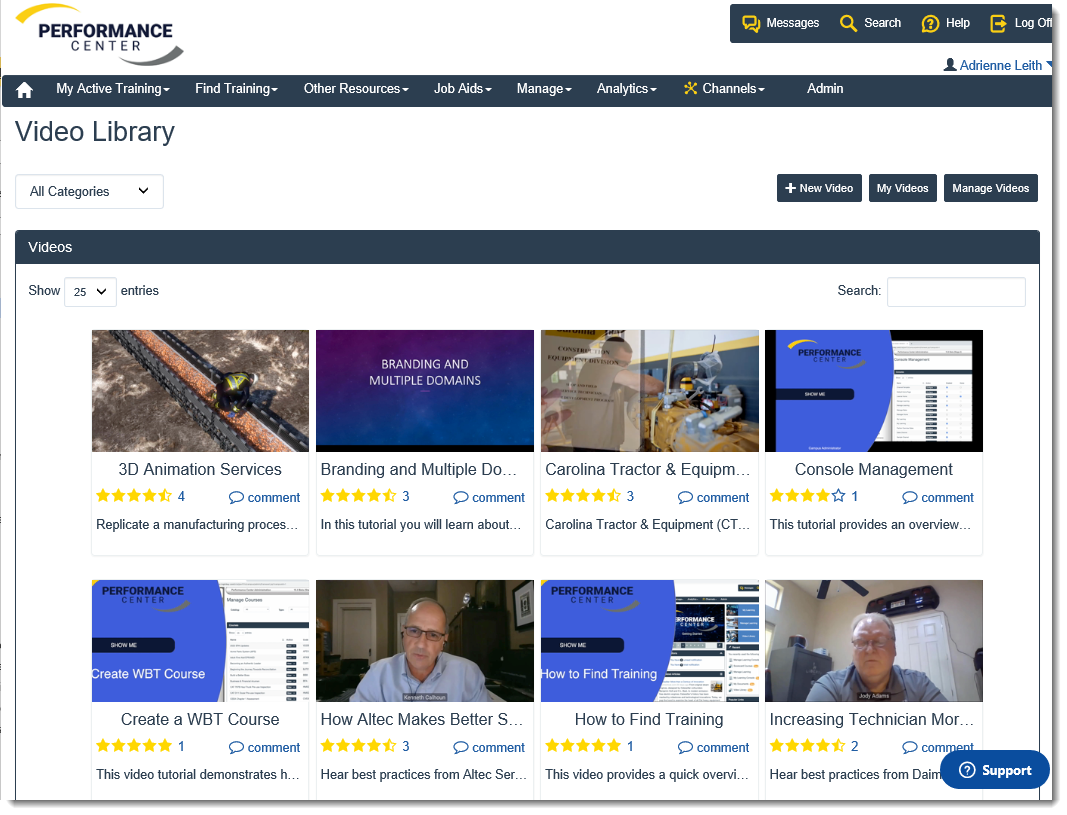Image resolution: width=1067 pixels, height=815 pixels.
Task: Play the Branding and Multiple Domains thumbnail
Action: click(x=425, y=390)
